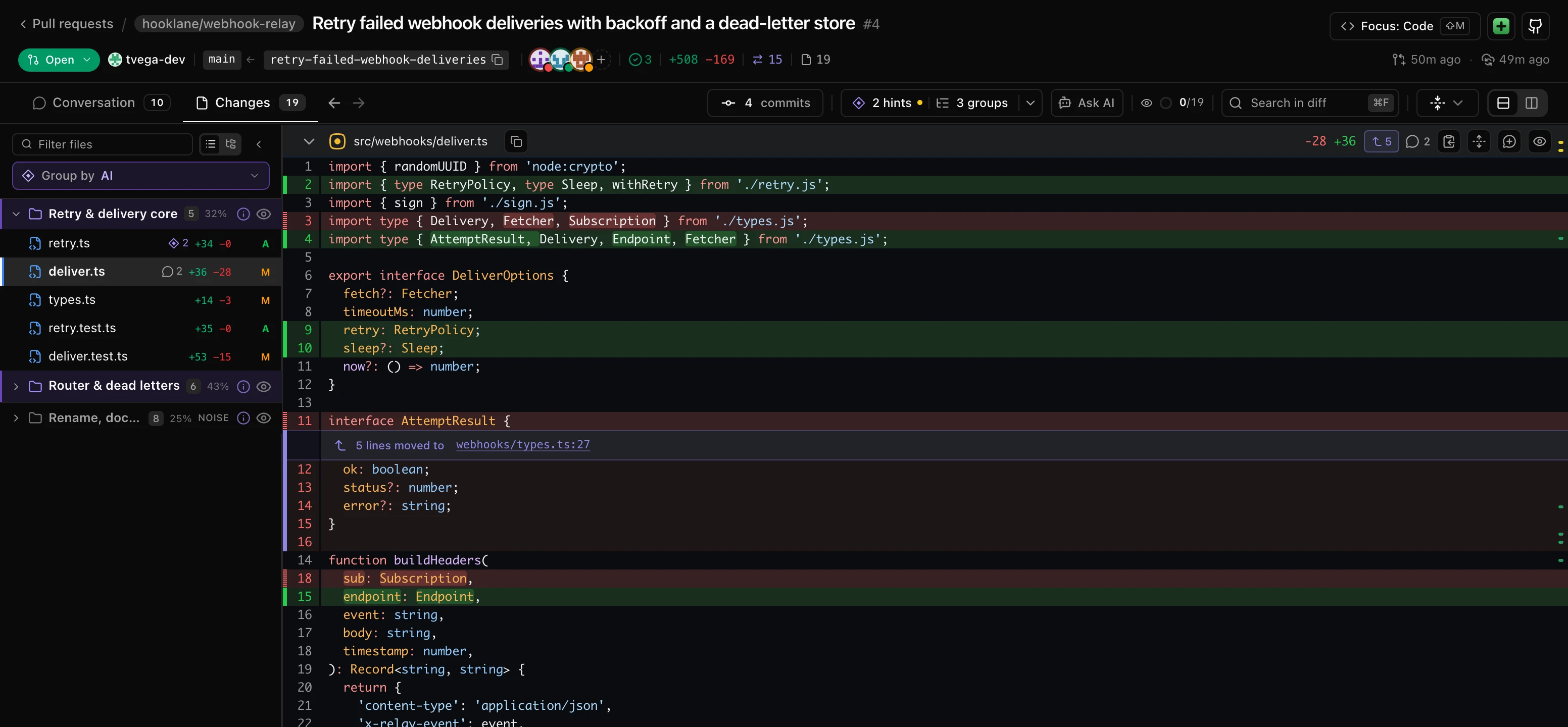Screen dimensions: 1568x727
Task: Switch to split diff layout
Action: coord(1532,103)
